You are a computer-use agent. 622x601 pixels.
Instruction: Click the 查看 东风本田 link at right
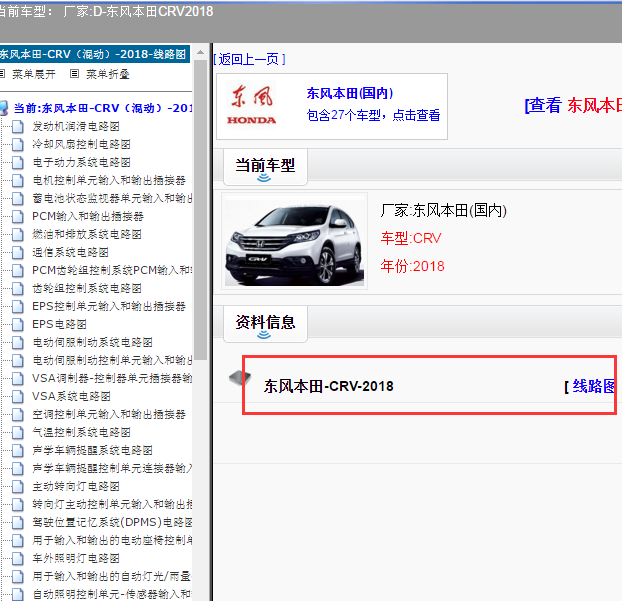click(573, 106)
